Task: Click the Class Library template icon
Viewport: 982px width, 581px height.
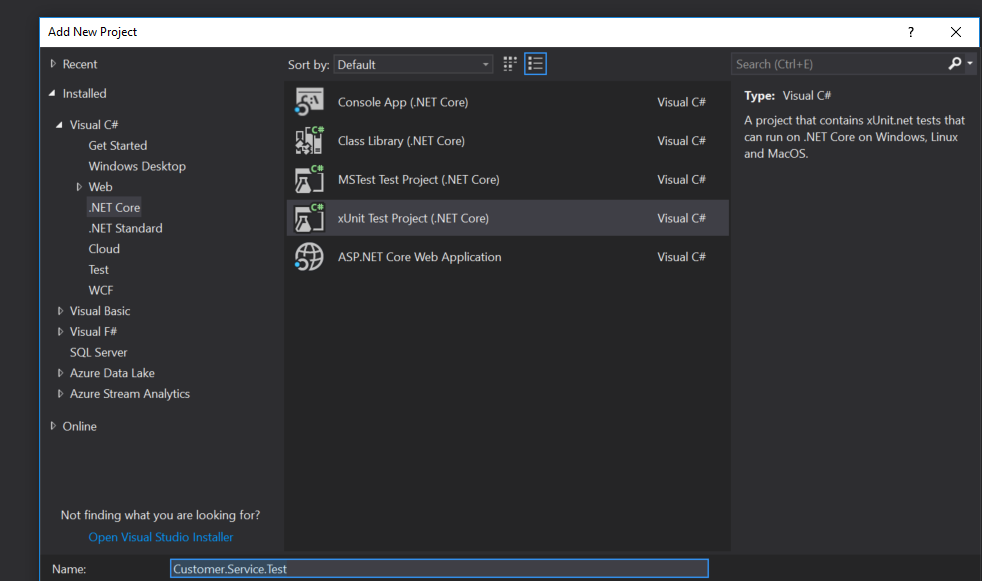Action: [309, 141]
